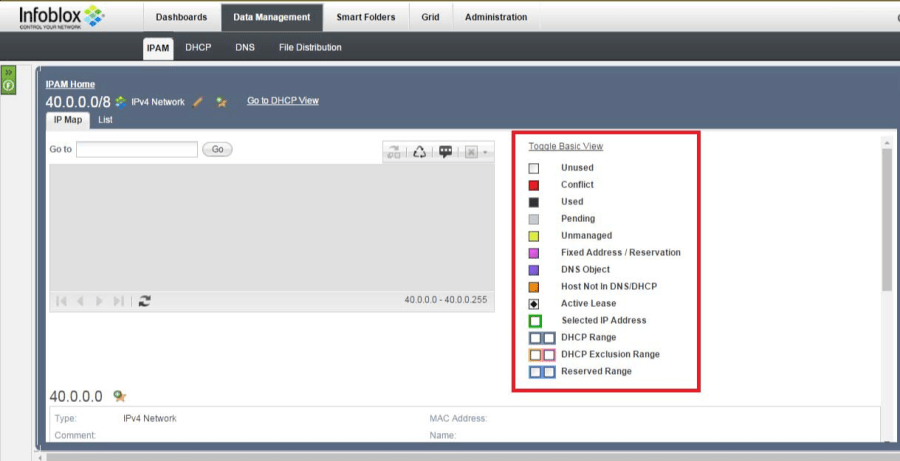Screen dimensions: 900x461
Task: Click the speech bubble icon in IP map toolbar
Action: (445, 152)
